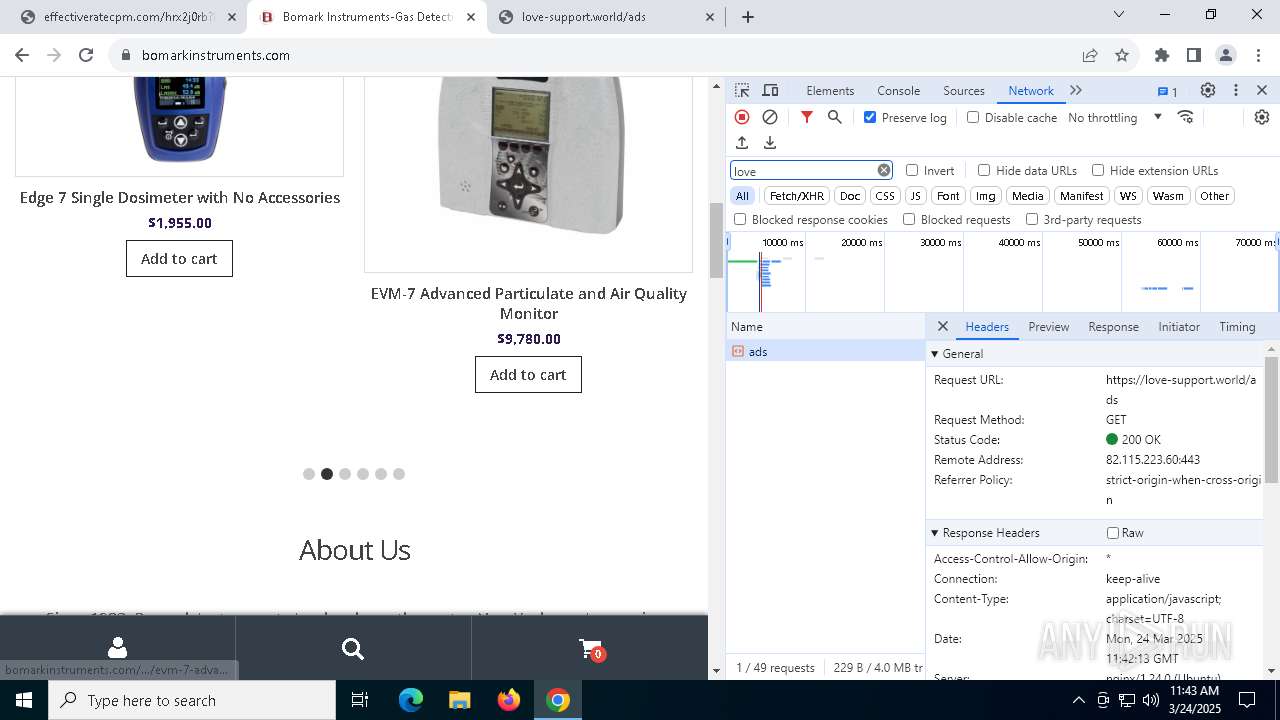Open Network panel settings gear
Screen dimensions: 1280x720
(x=1262, y=117)
